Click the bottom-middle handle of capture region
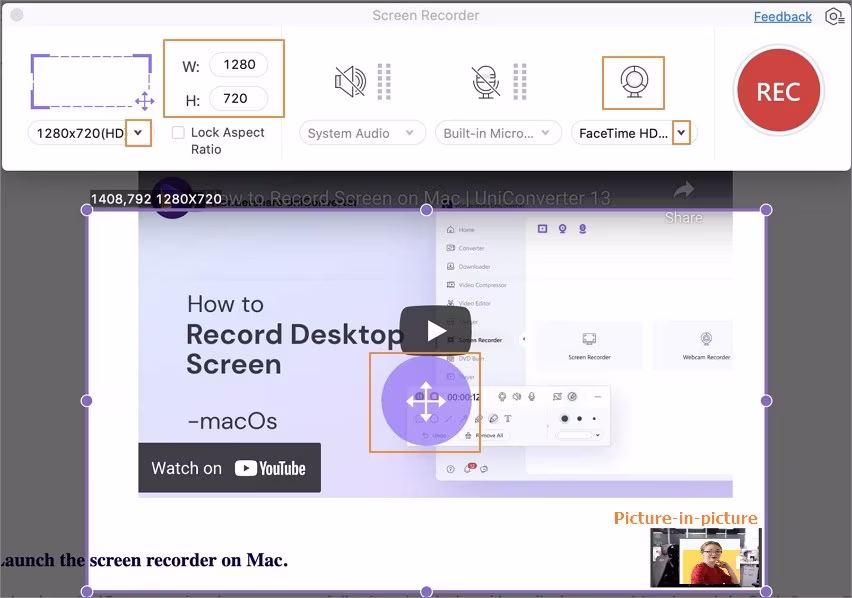This screenshot has width=852, height=598. tap(427, 591)
